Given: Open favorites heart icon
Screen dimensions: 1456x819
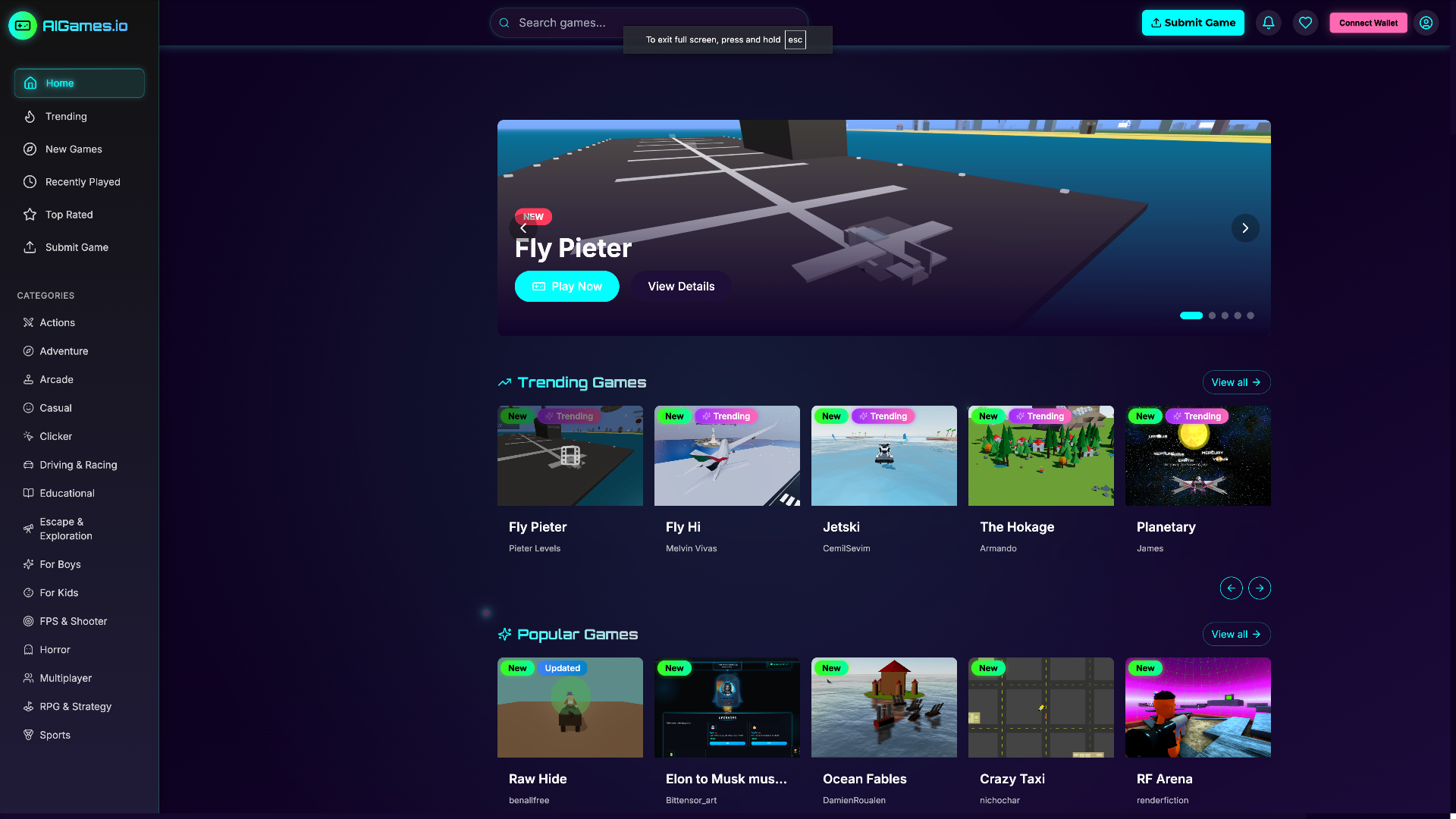Looking at the screenshot, I should [x=1305, y=23].
